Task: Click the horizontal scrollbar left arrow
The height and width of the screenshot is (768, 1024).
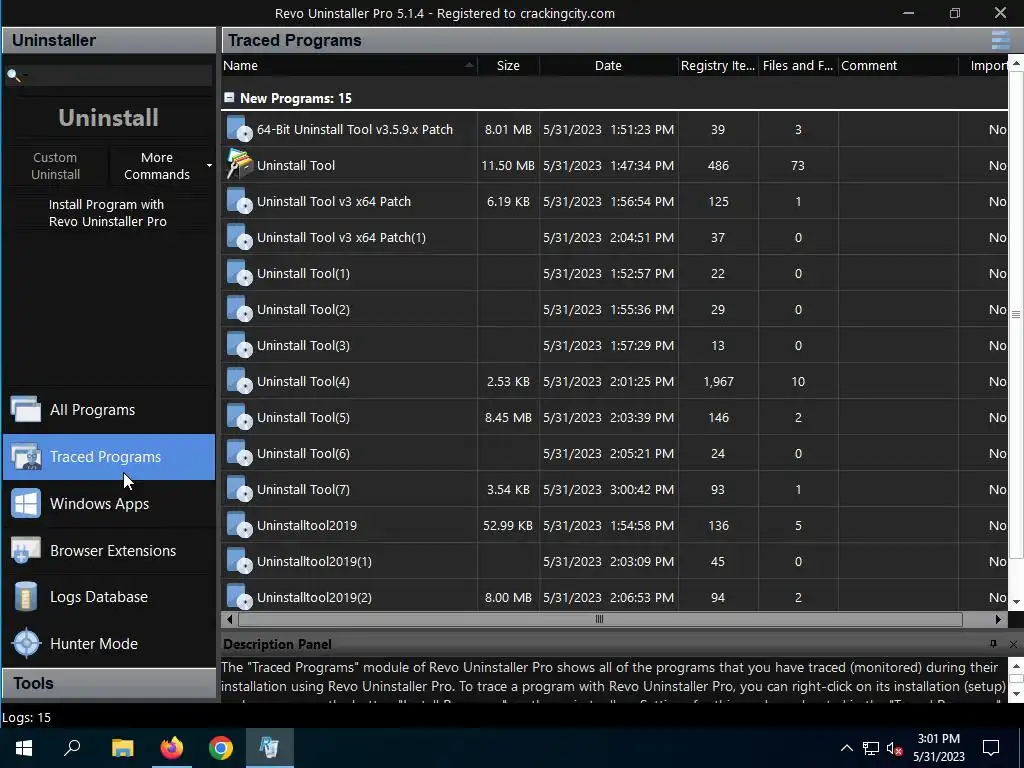Action: pos(229,619)
